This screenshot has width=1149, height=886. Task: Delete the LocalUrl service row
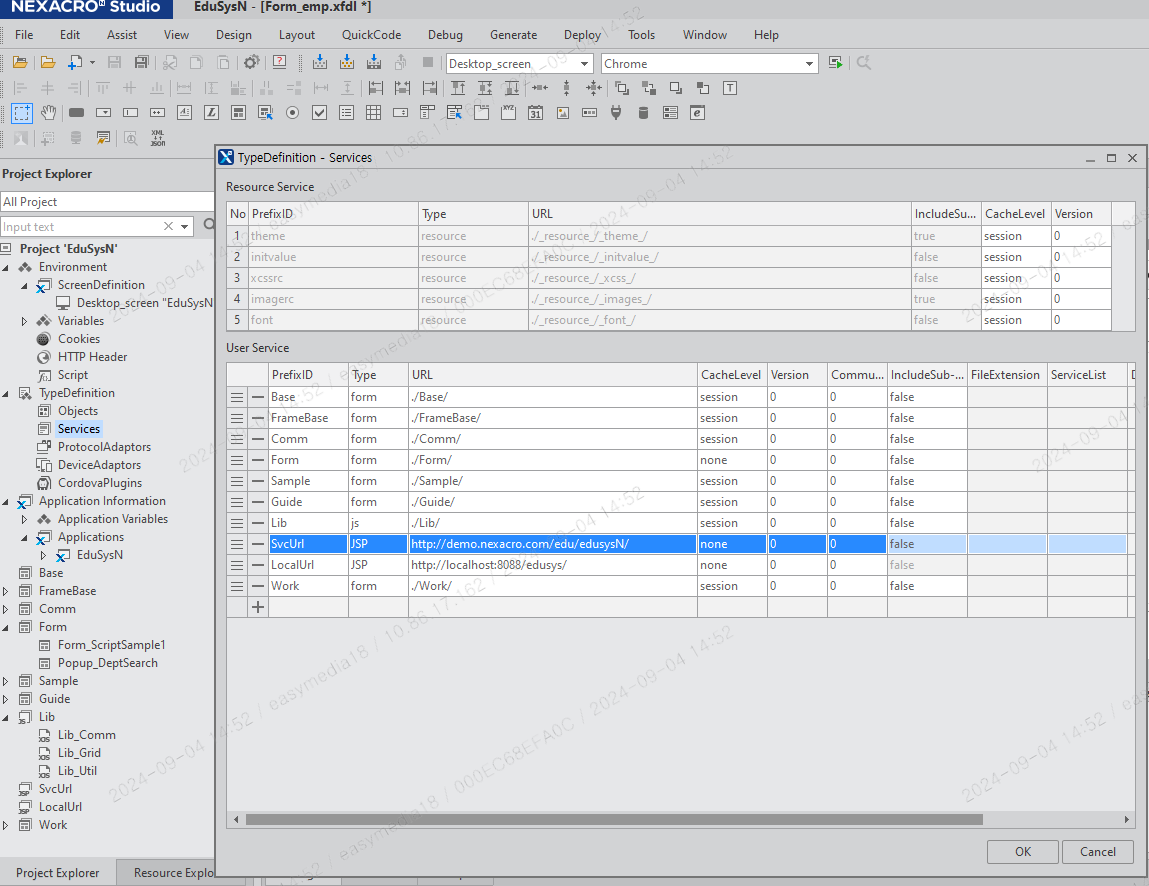click(x=257, y=565)
